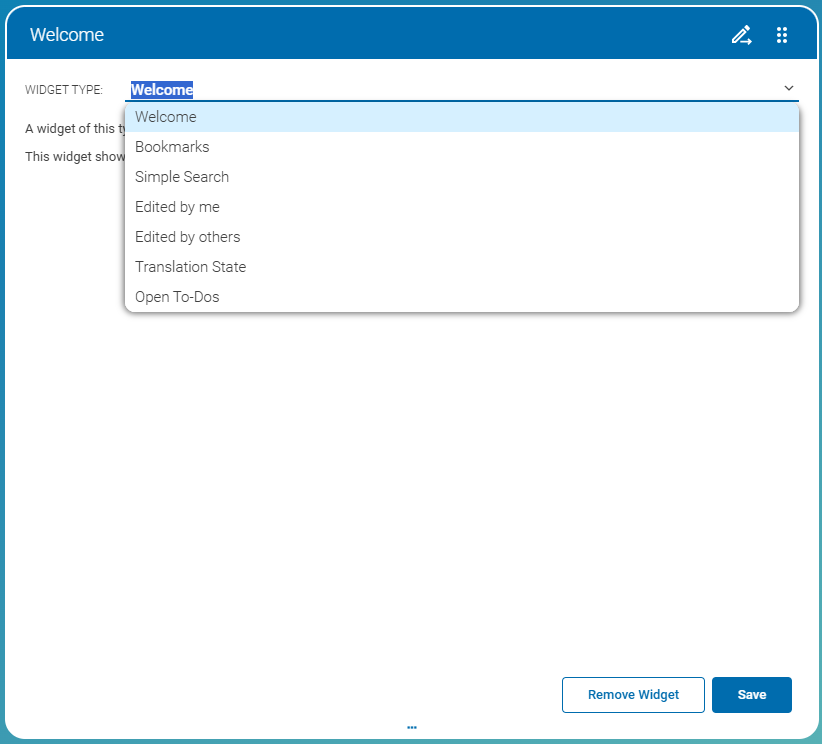Choose Bookmarks widget type
This screenshot has height=744, width=822.
(172, 147)
